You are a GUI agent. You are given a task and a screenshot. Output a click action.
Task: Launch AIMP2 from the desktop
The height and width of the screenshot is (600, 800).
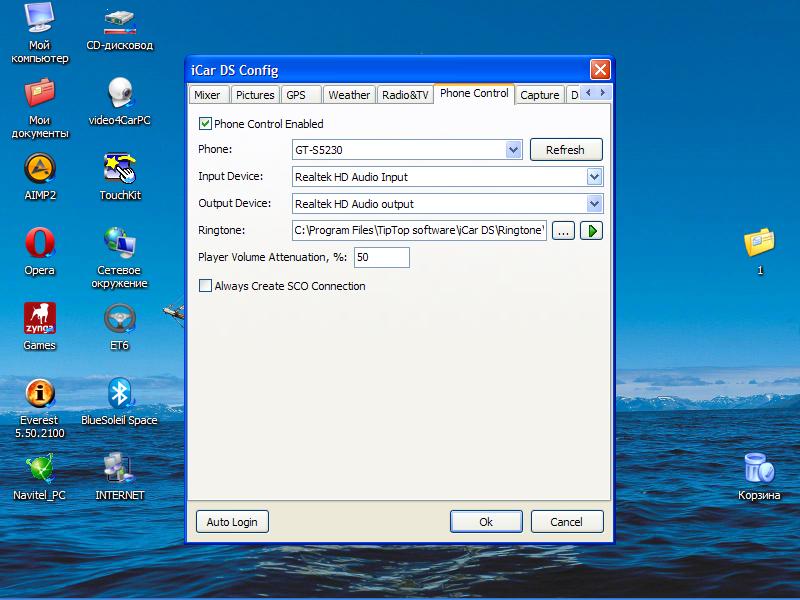(x=40, y=168)
